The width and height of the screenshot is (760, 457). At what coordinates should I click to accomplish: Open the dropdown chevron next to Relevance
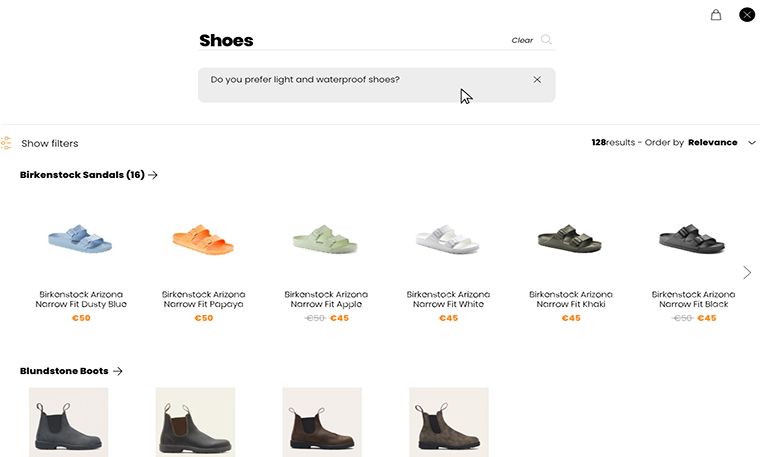pos(752,142)
